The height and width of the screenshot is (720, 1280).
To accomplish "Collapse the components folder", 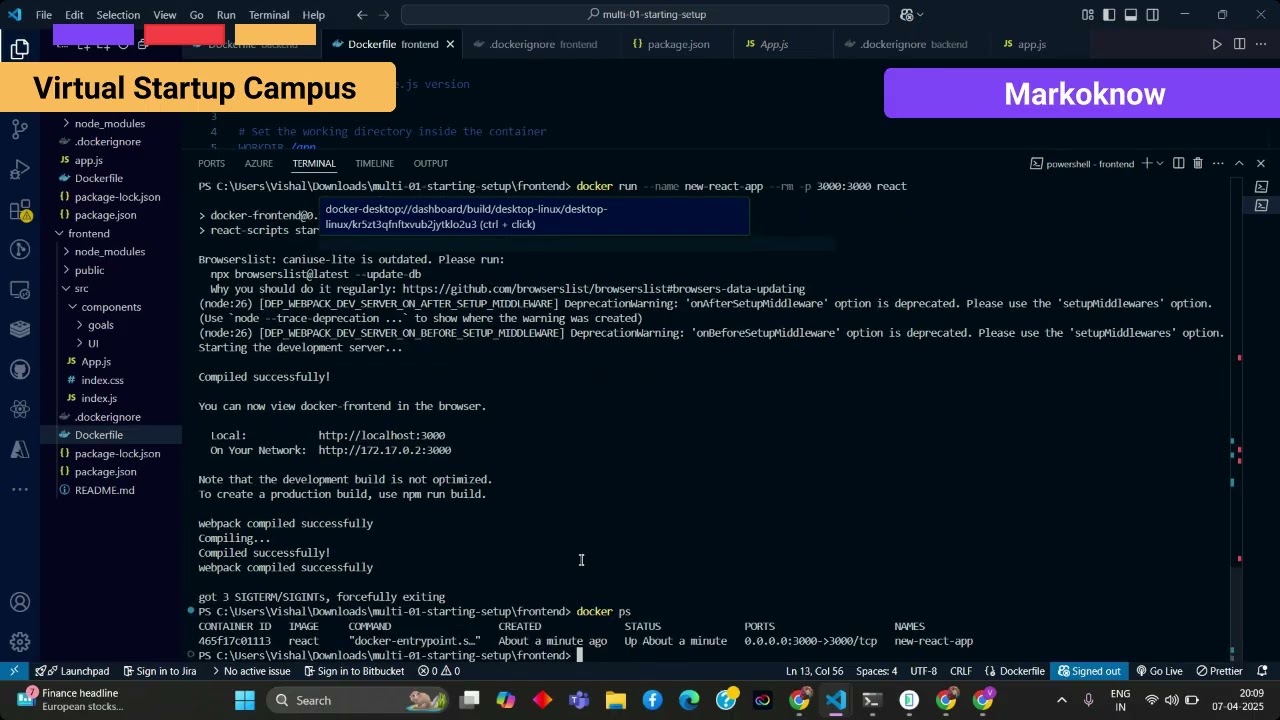I will pos(111,307).
